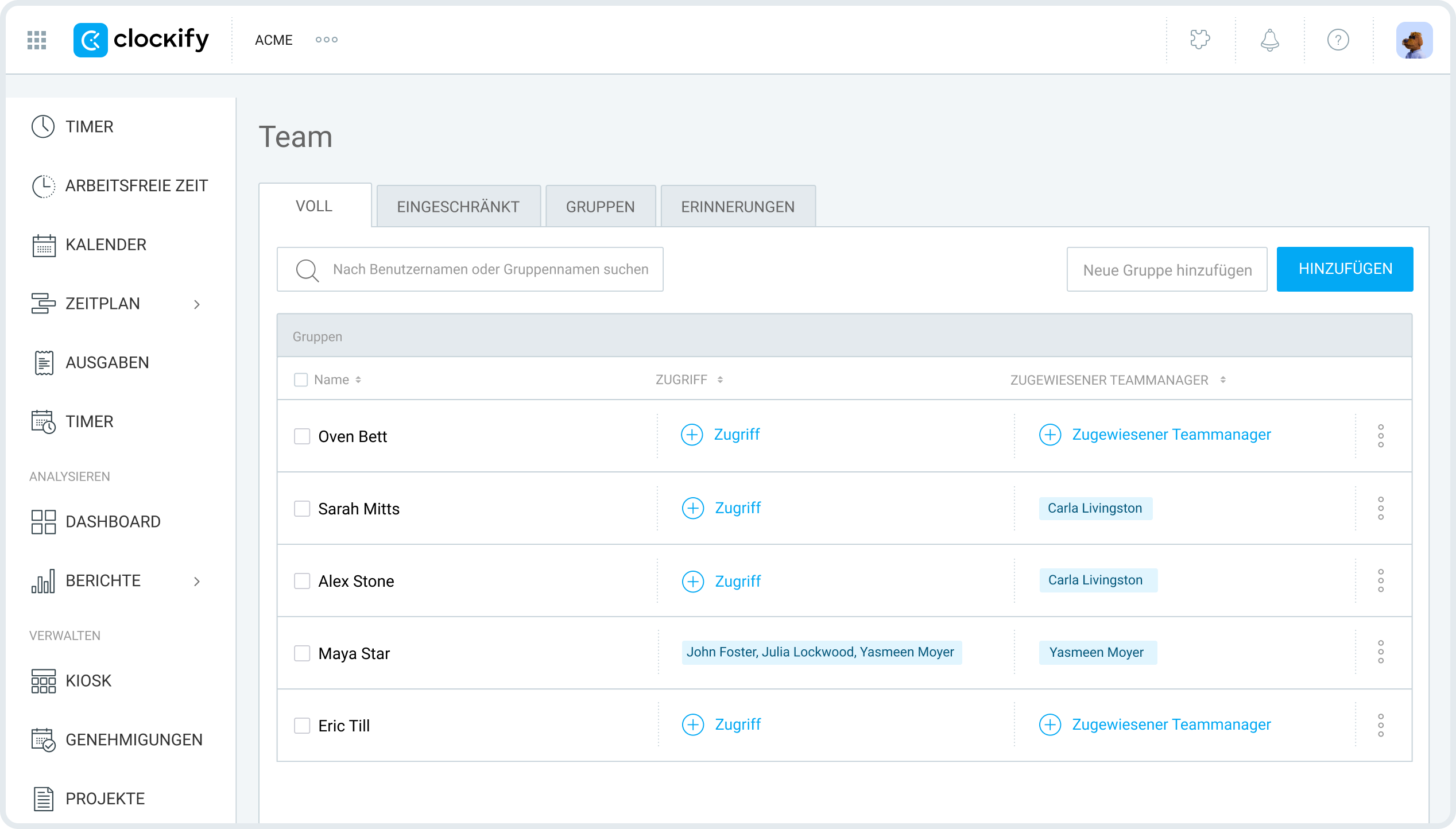Image resolution: width=1456 pixels, height=829 pixels.
Task: Select the Sarah Mitts checkbox
Action: (302, 508)
